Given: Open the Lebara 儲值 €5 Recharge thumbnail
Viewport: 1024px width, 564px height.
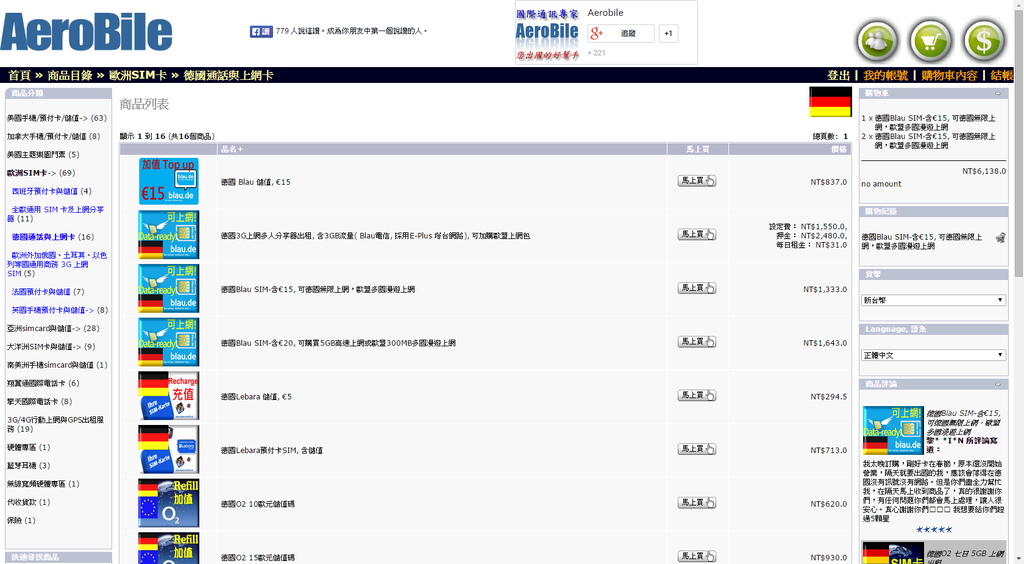Looking at the screenshot, I should tap(168, 396).
